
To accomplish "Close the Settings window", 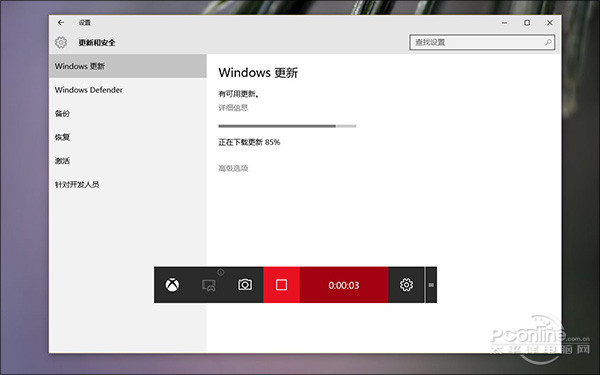I will click(x=549, y=23).
